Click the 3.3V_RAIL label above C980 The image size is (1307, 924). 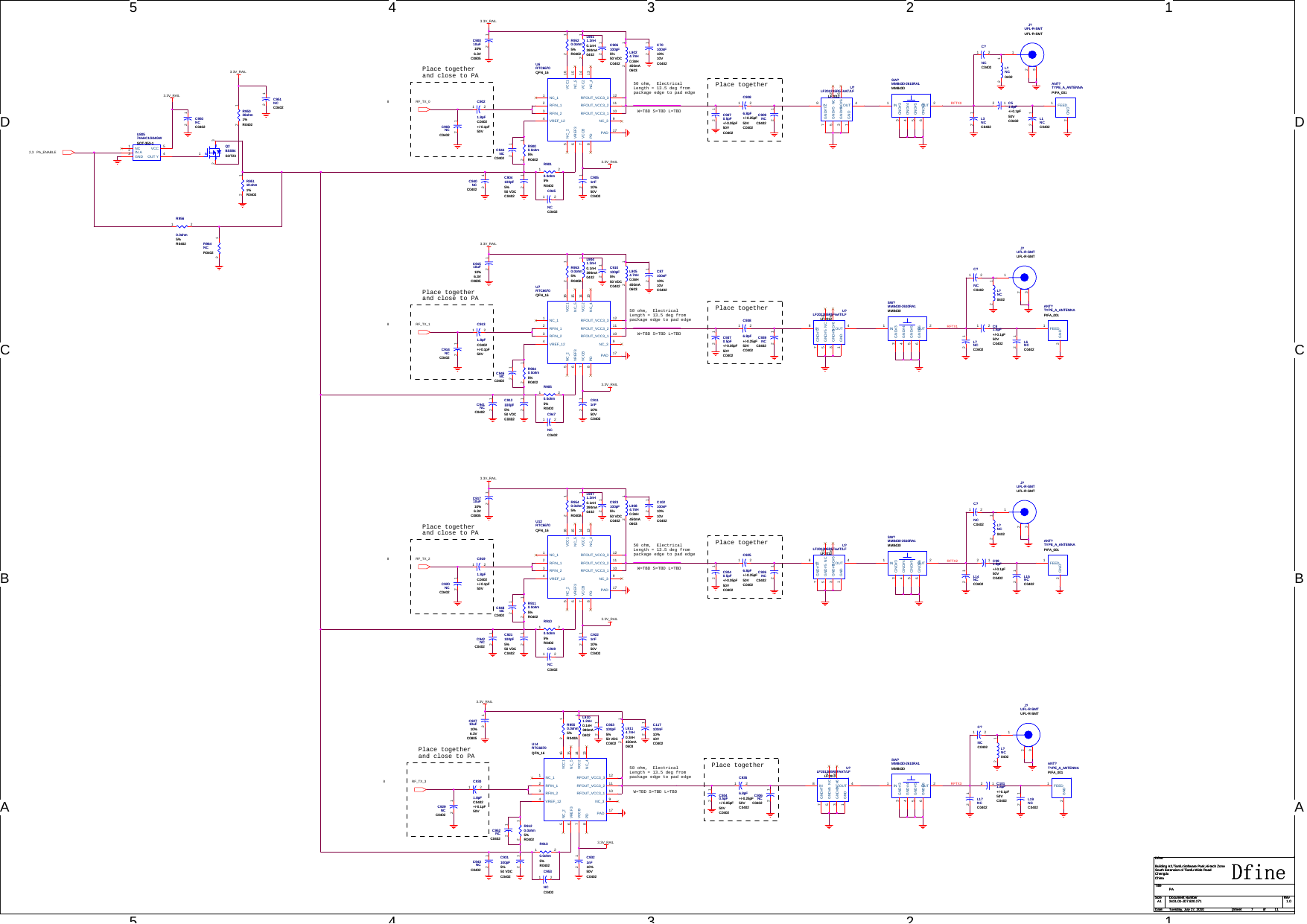[488, 21]
